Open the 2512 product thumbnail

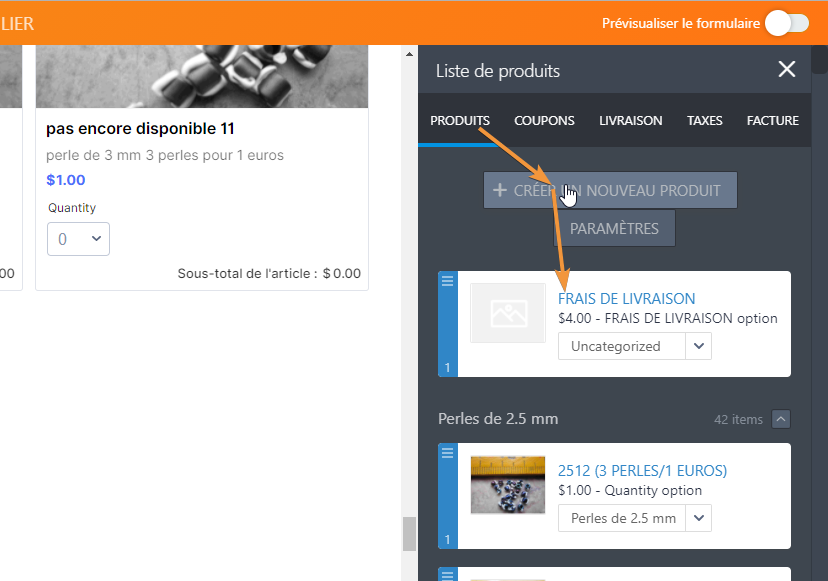pyautogui.click(x=507, y=485)
